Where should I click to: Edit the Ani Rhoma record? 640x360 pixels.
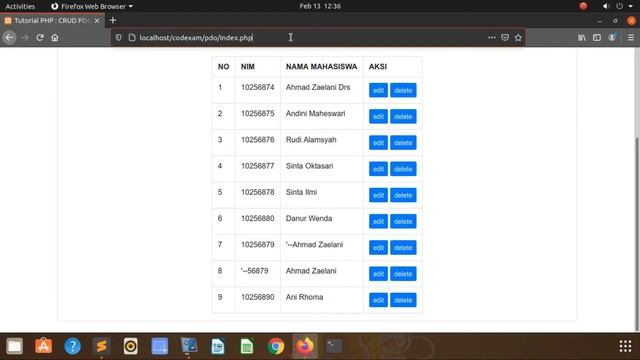coord(378,300)
